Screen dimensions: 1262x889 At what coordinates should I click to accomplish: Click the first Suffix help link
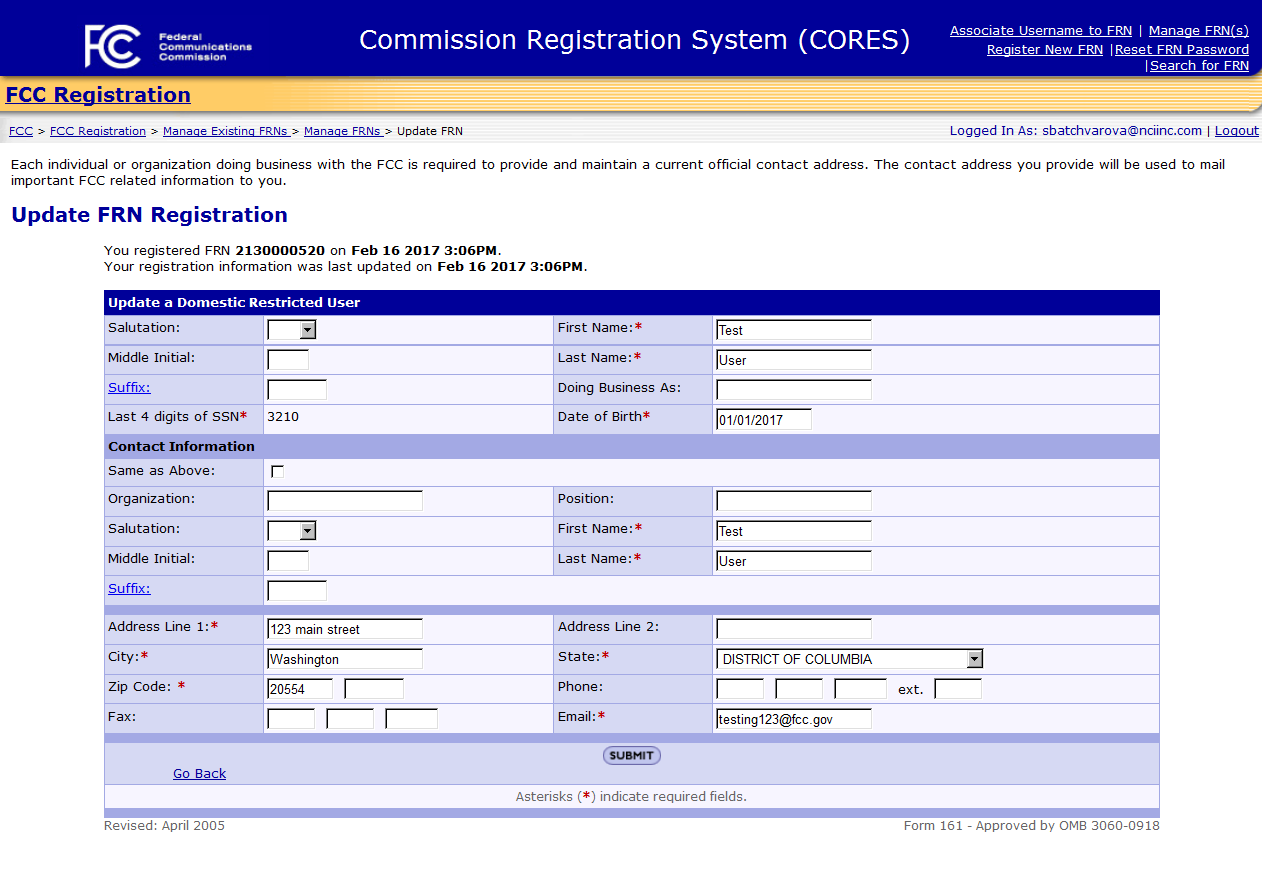click(x=129, y=388)
